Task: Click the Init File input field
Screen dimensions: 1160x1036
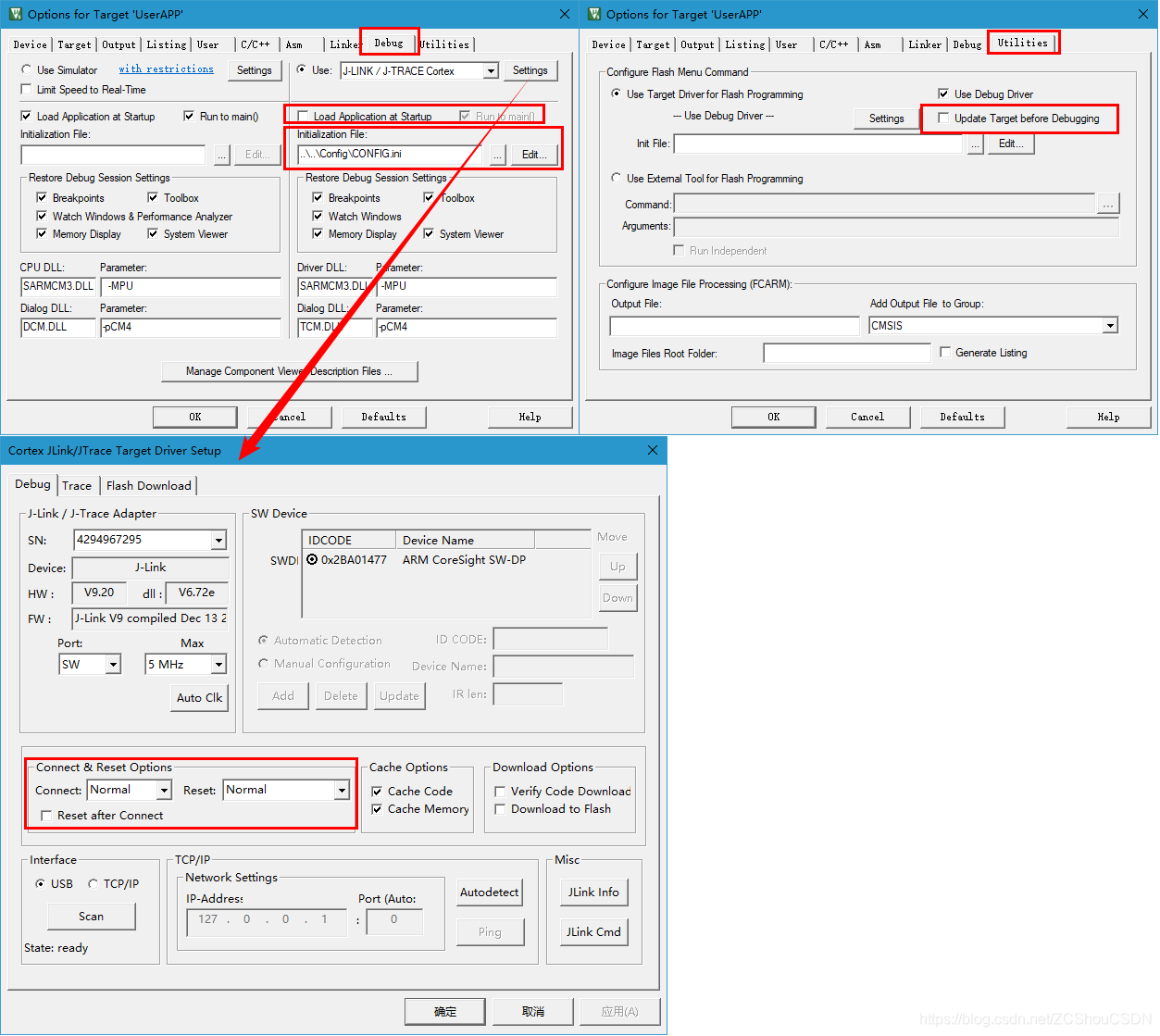Action: point(818,144)
